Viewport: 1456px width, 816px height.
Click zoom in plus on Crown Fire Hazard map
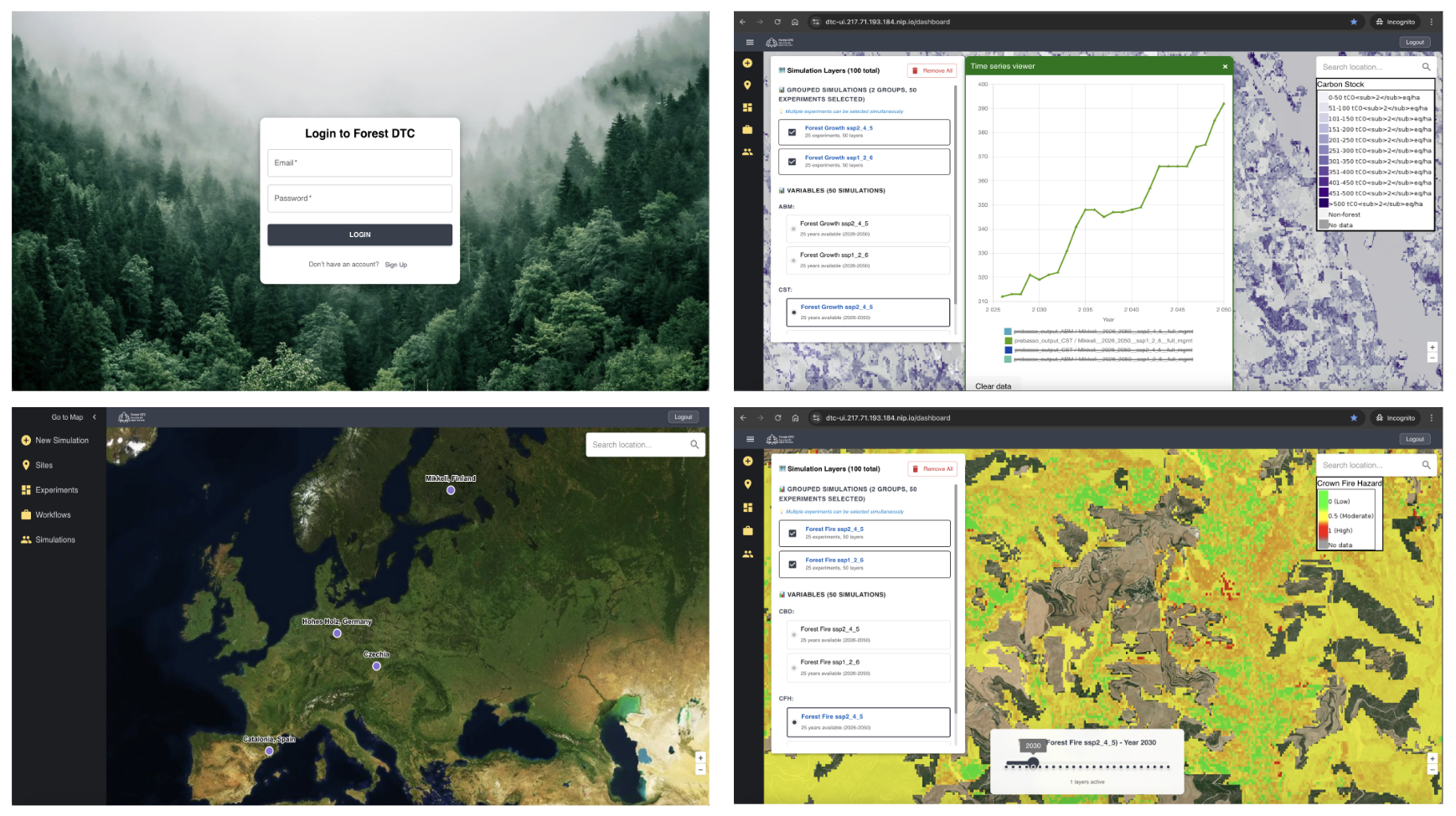(x=1432, y=758)
